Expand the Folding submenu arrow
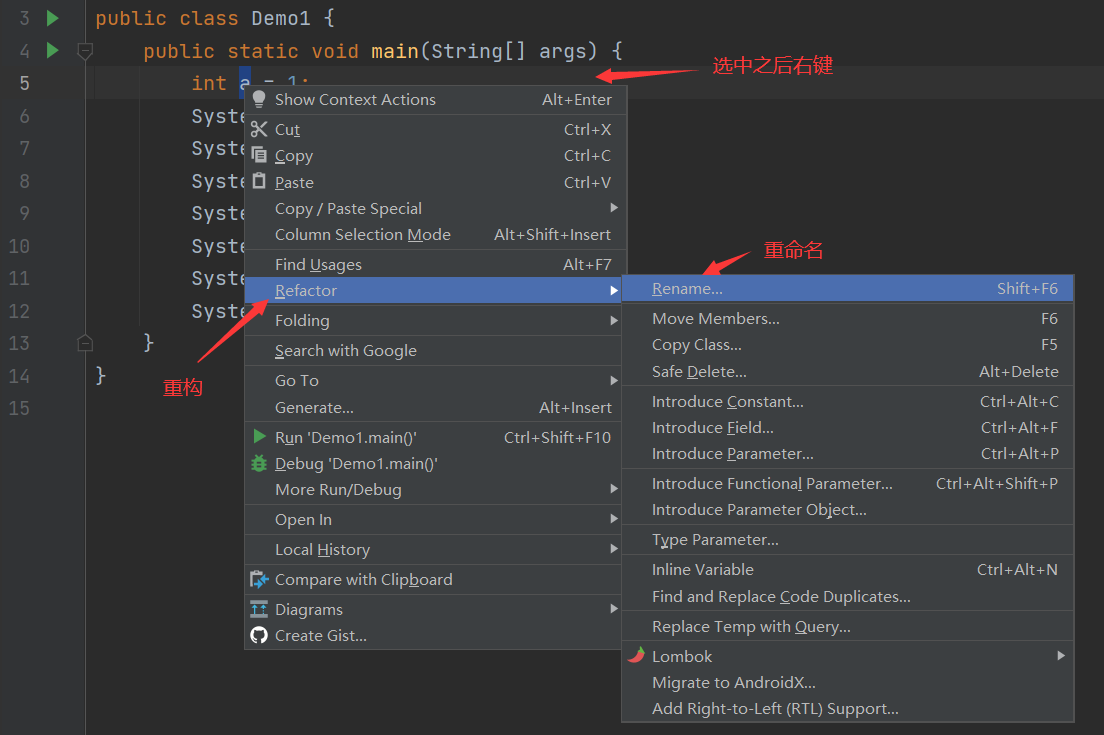The width and height of the screenshot is (1104, 735). 614,320
